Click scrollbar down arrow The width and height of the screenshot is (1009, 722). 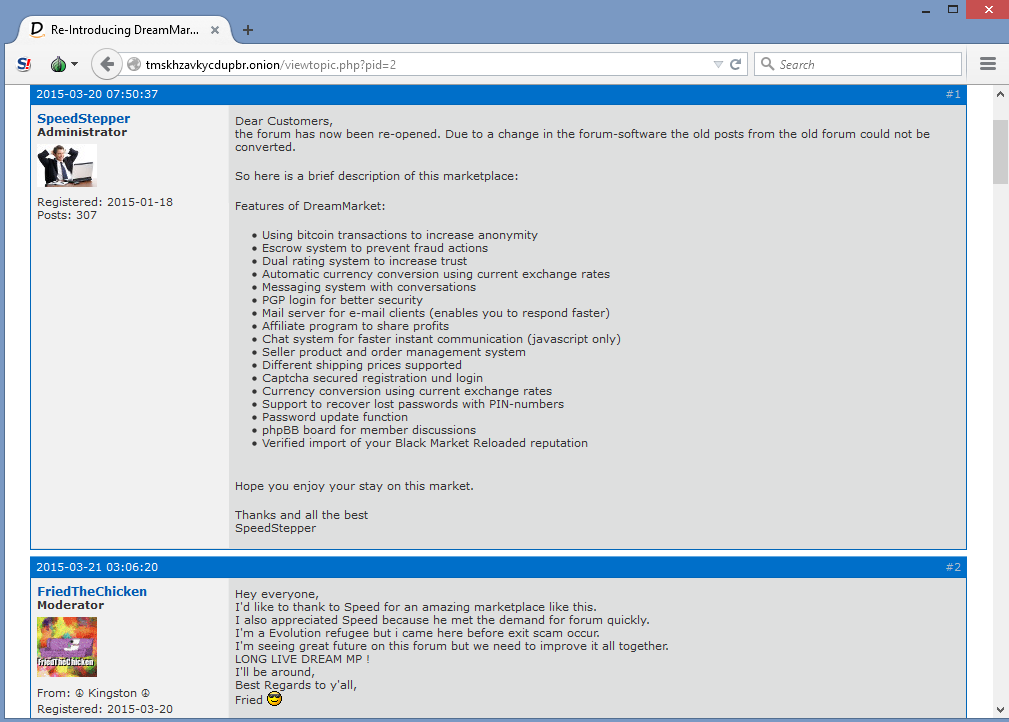tap(1000, 710)
